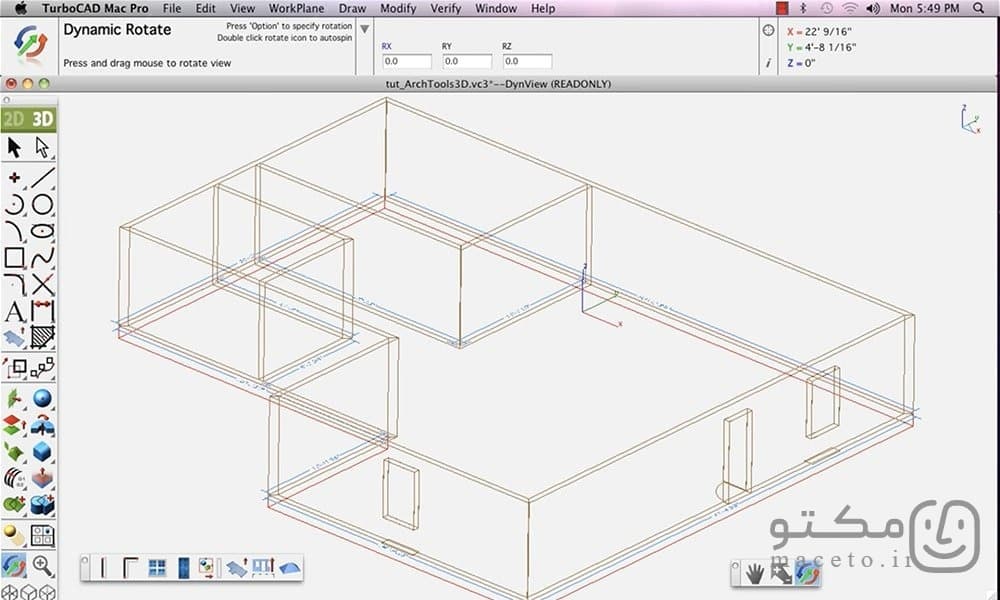The width and height of the screenshot is (1000, 600).
Task: Insert a Window using bottom palette icon
Action: click(157, 567)
